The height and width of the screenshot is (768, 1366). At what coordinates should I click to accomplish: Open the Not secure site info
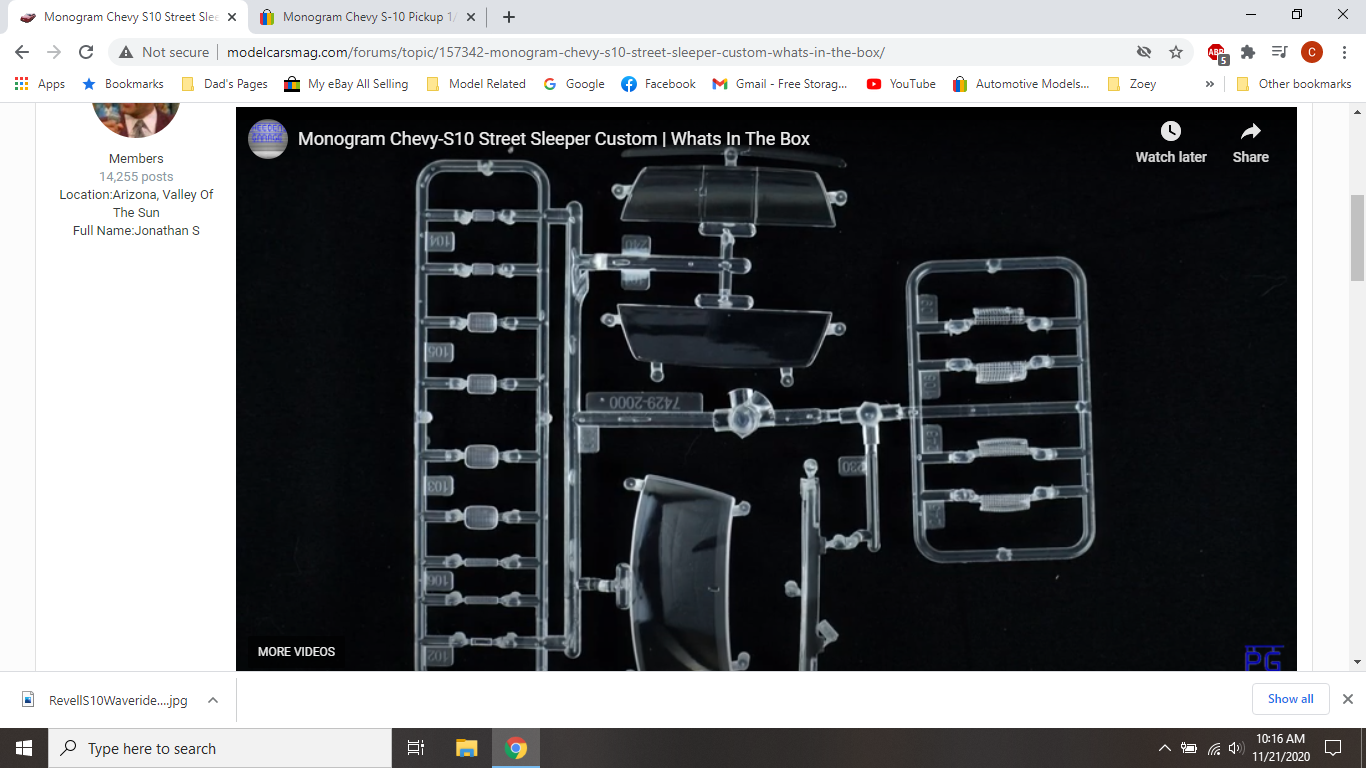click(x=164, y=52)
